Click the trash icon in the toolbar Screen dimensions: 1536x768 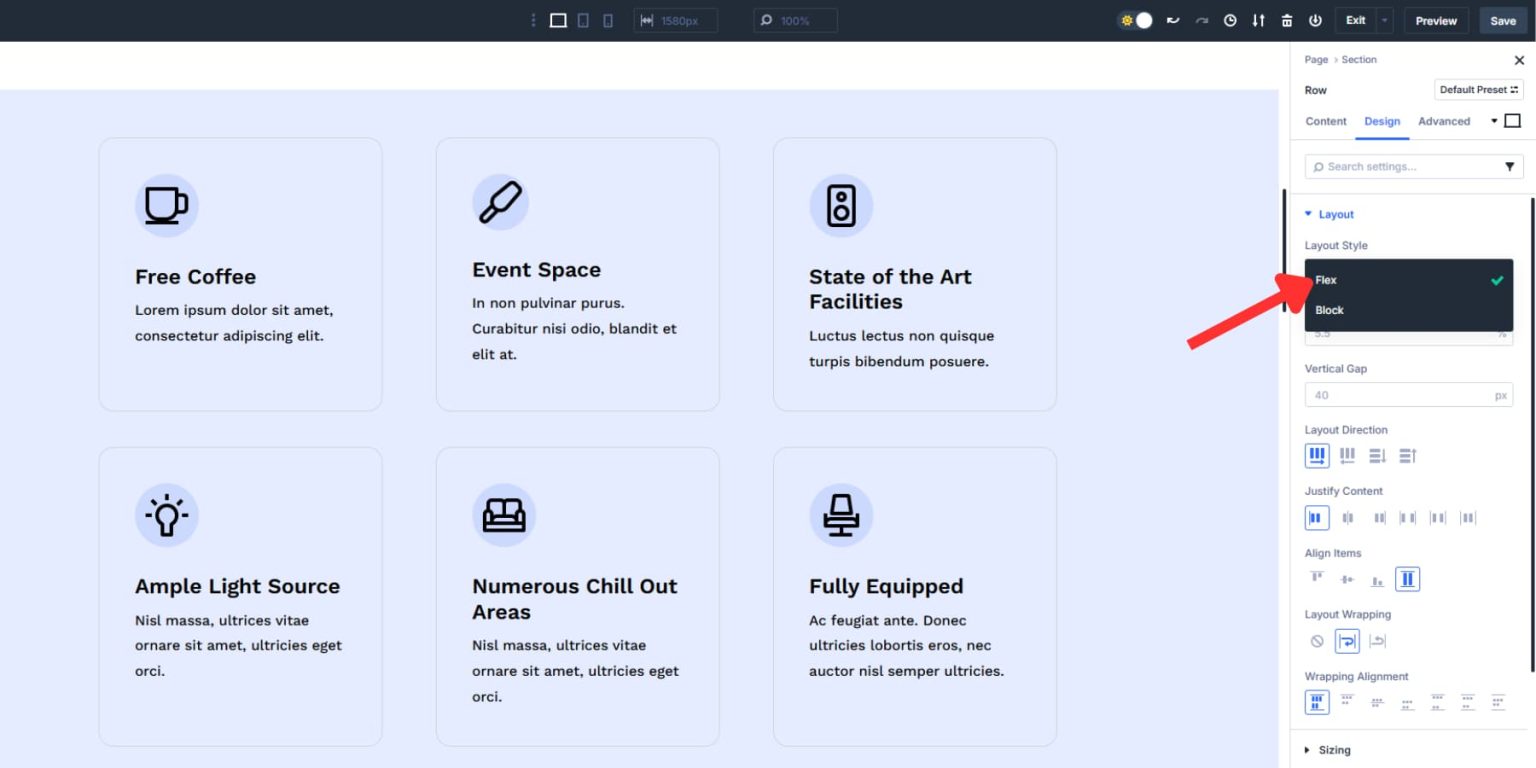[x=1286, y=20]
